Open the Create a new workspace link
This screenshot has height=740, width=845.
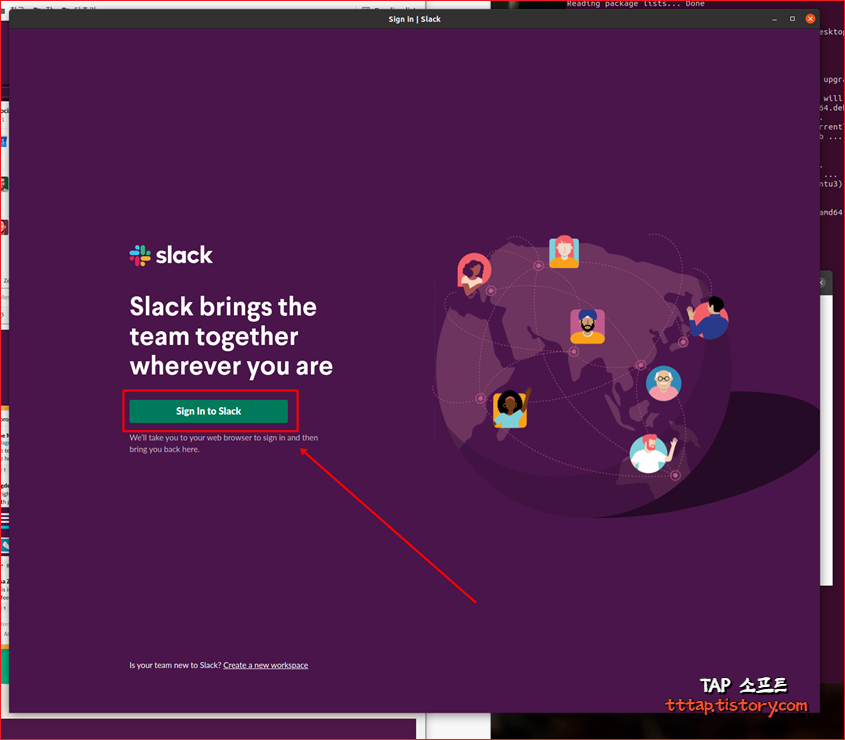pyautogui.click(x=266, y=665)
